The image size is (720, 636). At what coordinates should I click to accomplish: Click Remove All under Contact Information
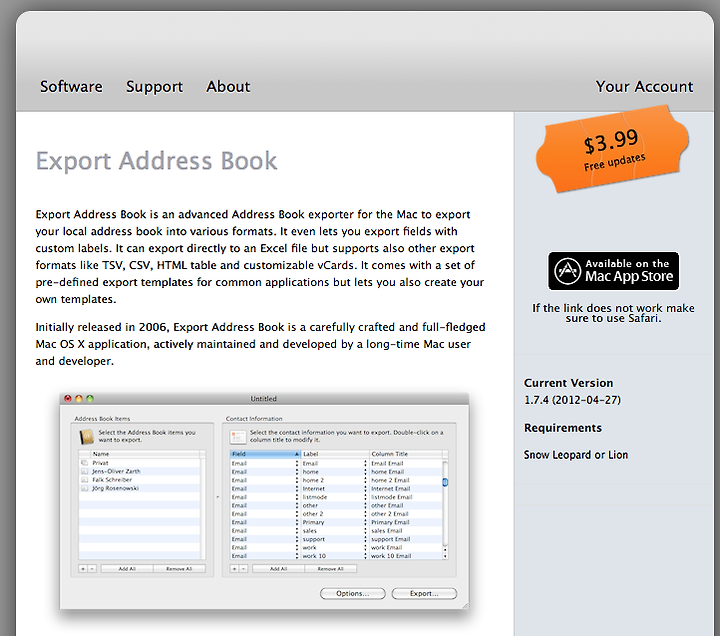tap(331, 568)
